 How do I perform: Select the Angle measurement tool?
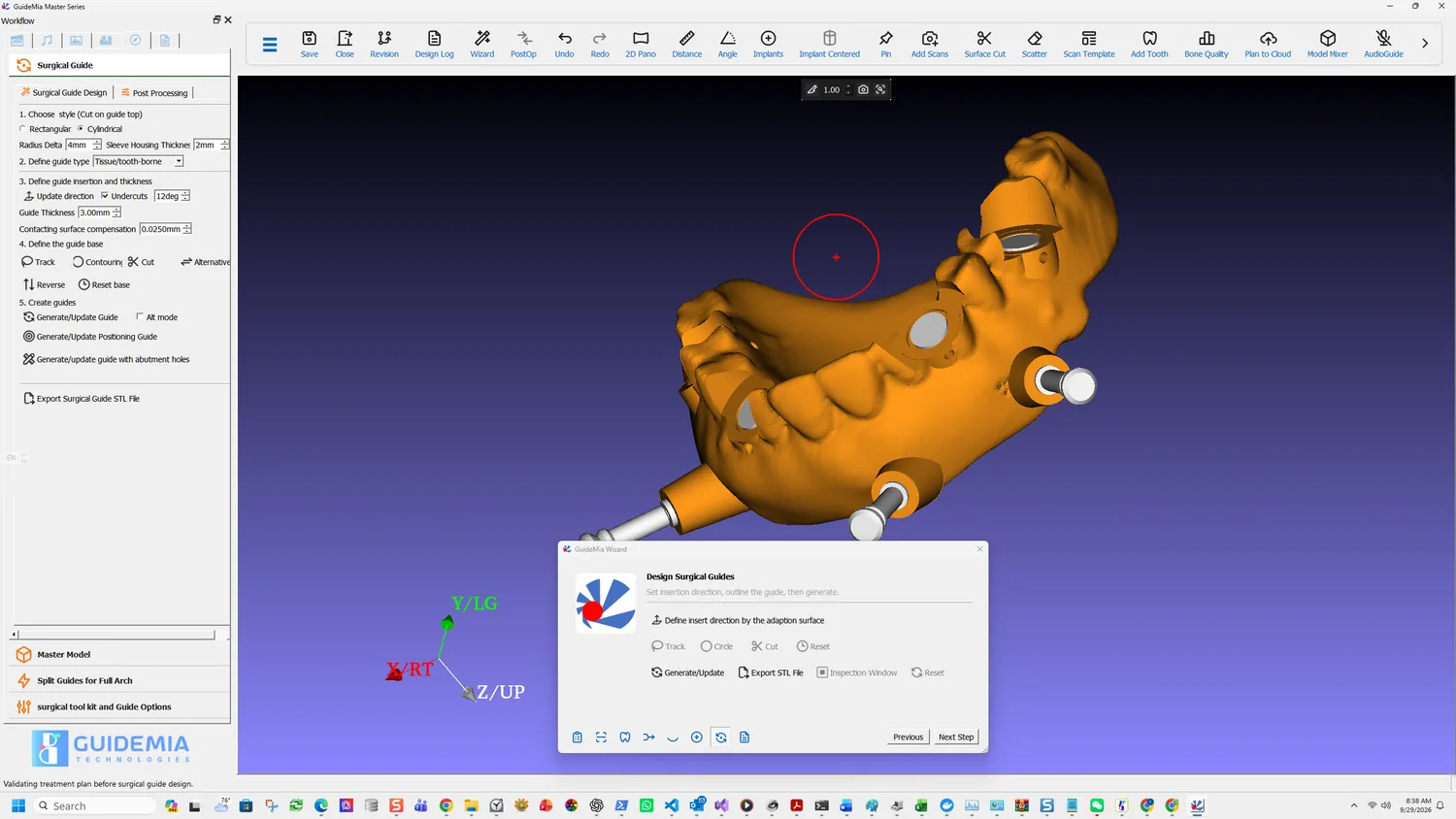tap(727, 44)
